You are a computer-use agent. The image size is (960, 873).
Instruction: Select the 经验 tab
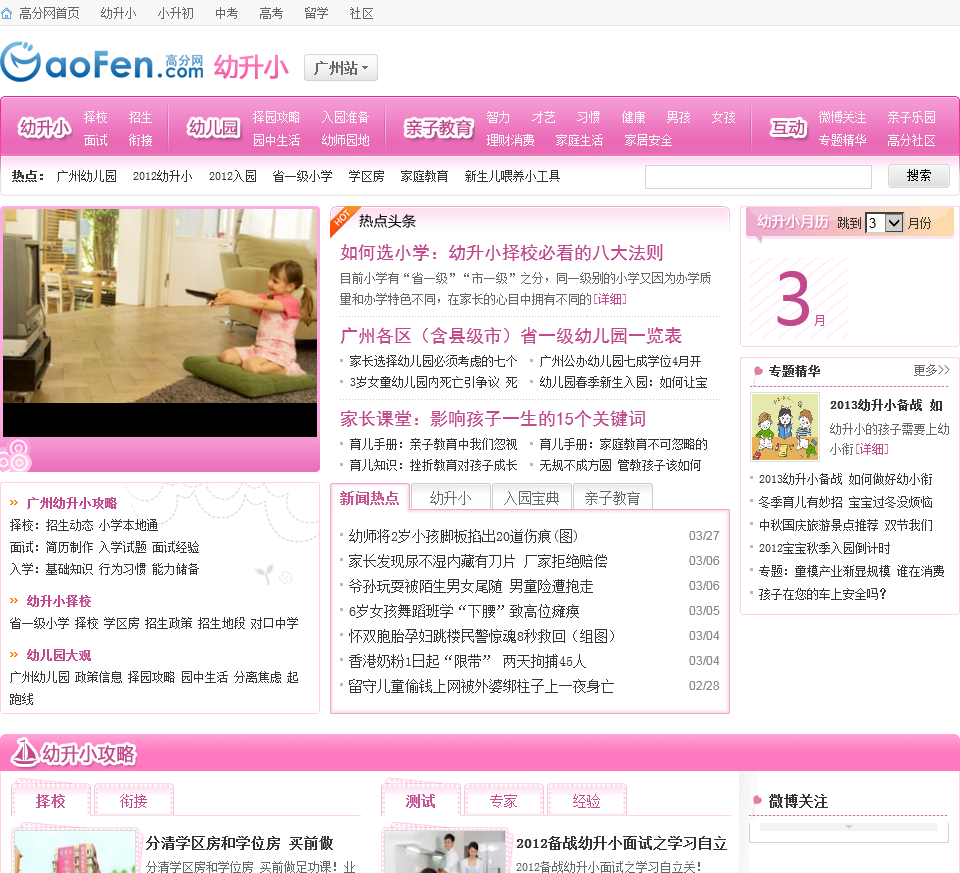pos(586,801)
